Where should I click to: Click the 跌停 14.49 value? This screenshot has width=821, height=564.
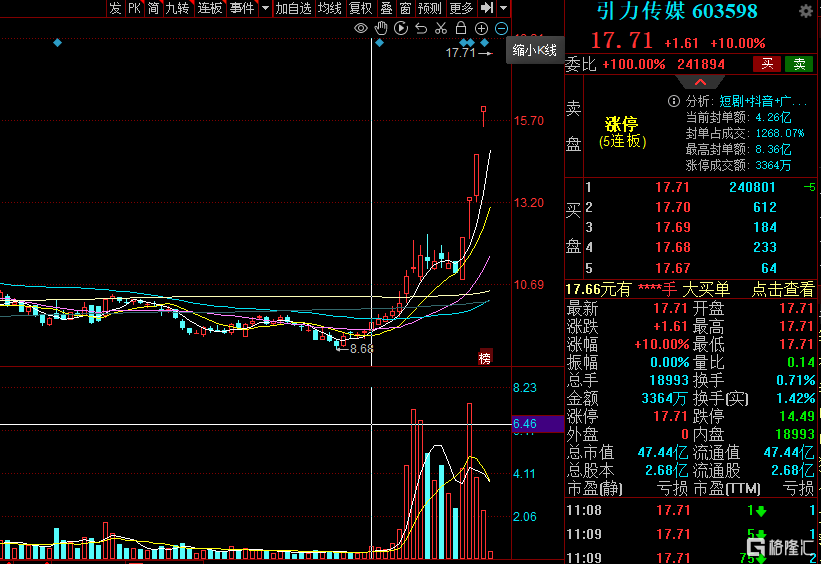point(797,416)
